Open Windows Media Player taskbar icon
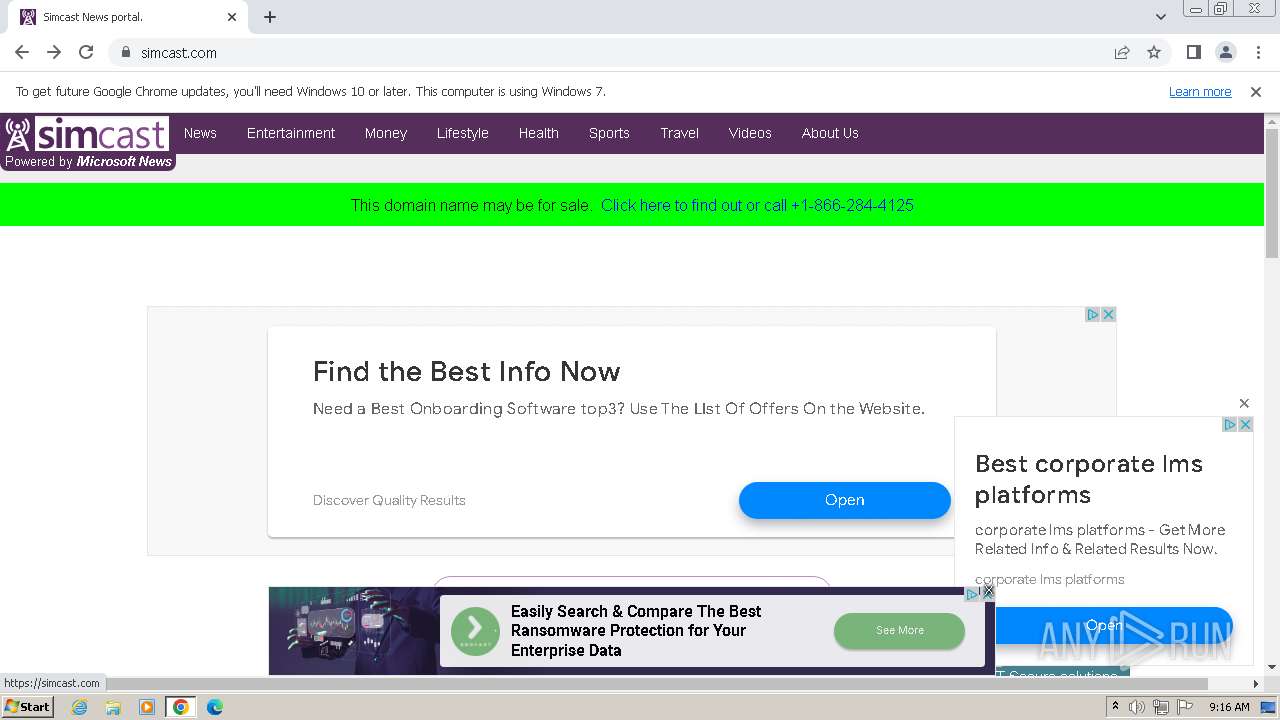1280x720 pixels. point(147,707)
